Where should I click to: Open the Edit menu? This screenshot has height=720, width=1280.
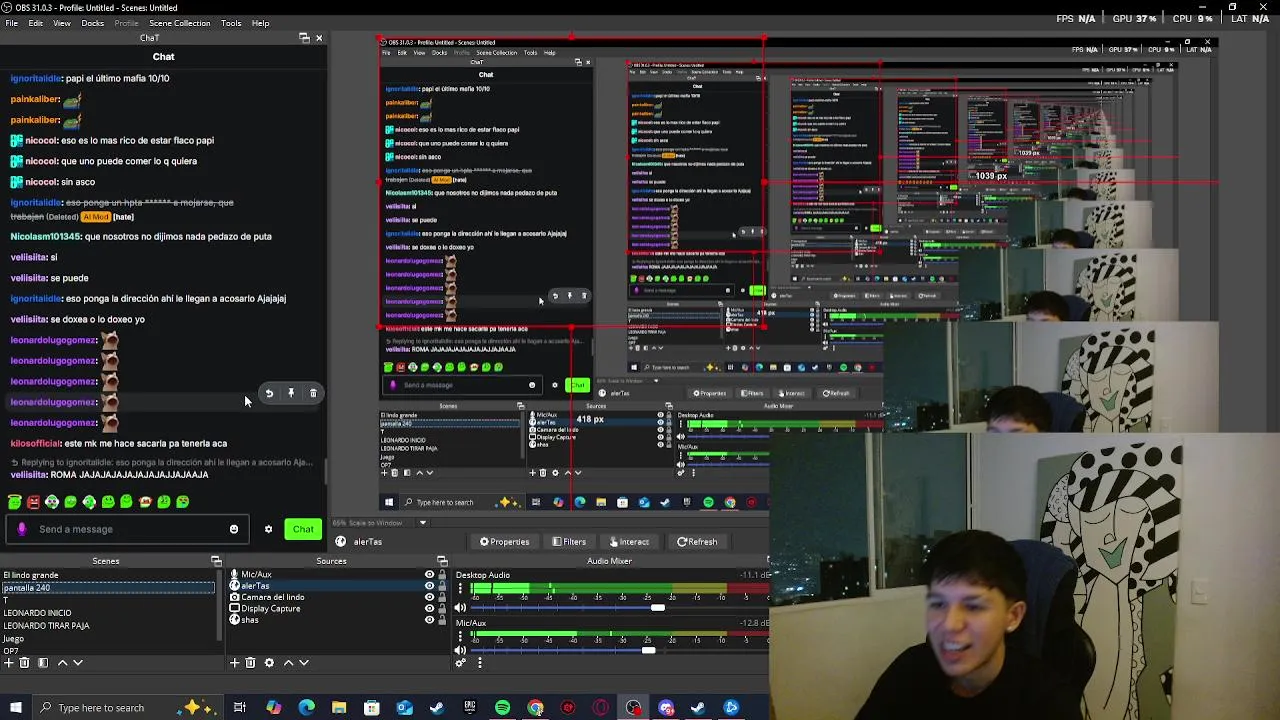pos(35,23)
